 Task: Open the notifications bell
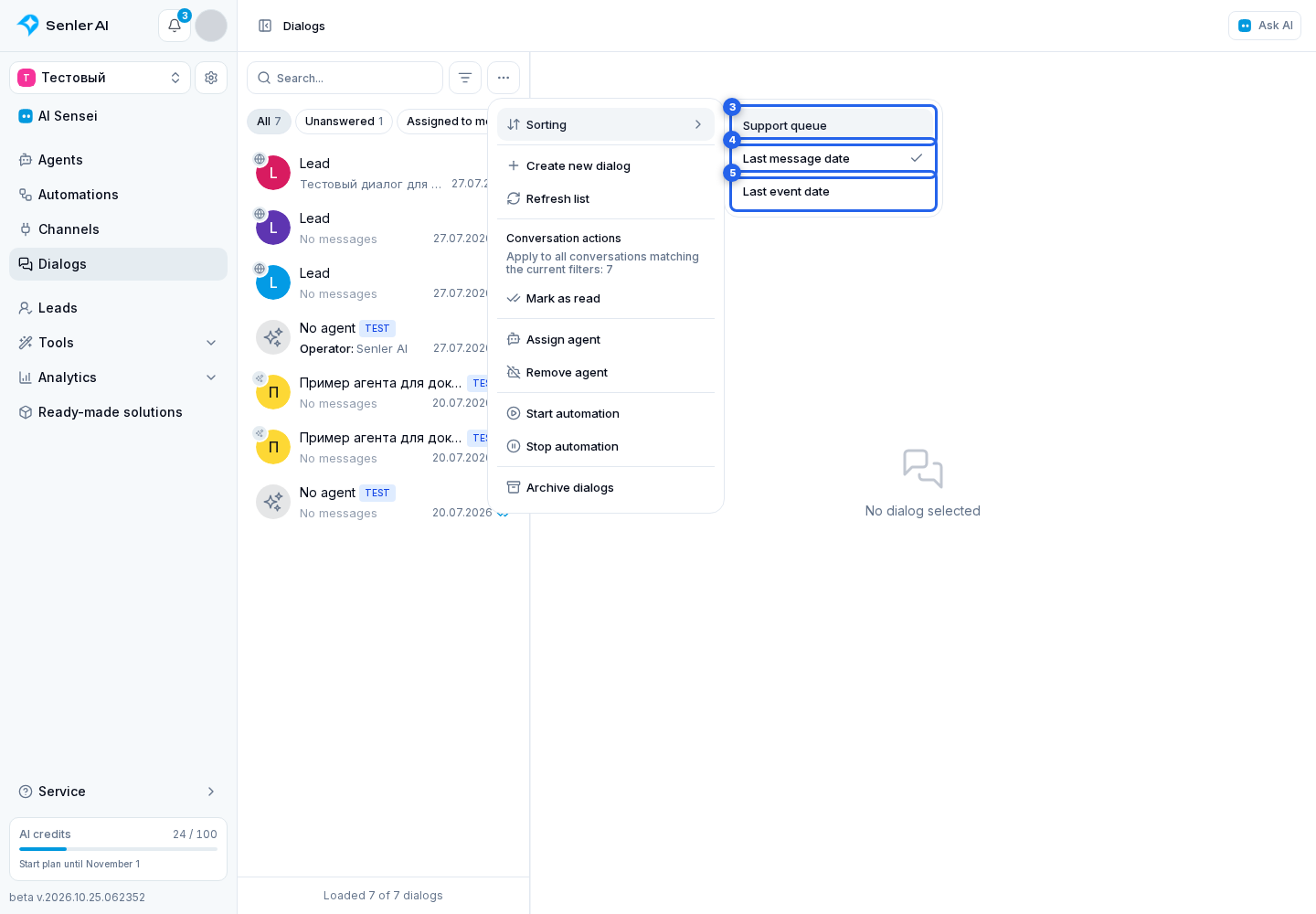[174, 26]
